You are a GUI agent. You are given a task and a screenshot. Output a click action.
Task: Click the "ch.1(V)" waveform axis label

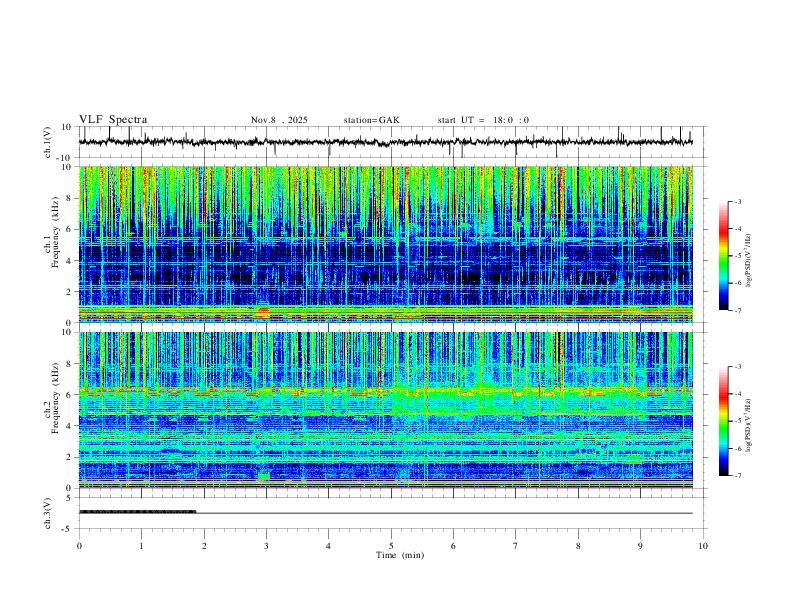click(48, 142)
